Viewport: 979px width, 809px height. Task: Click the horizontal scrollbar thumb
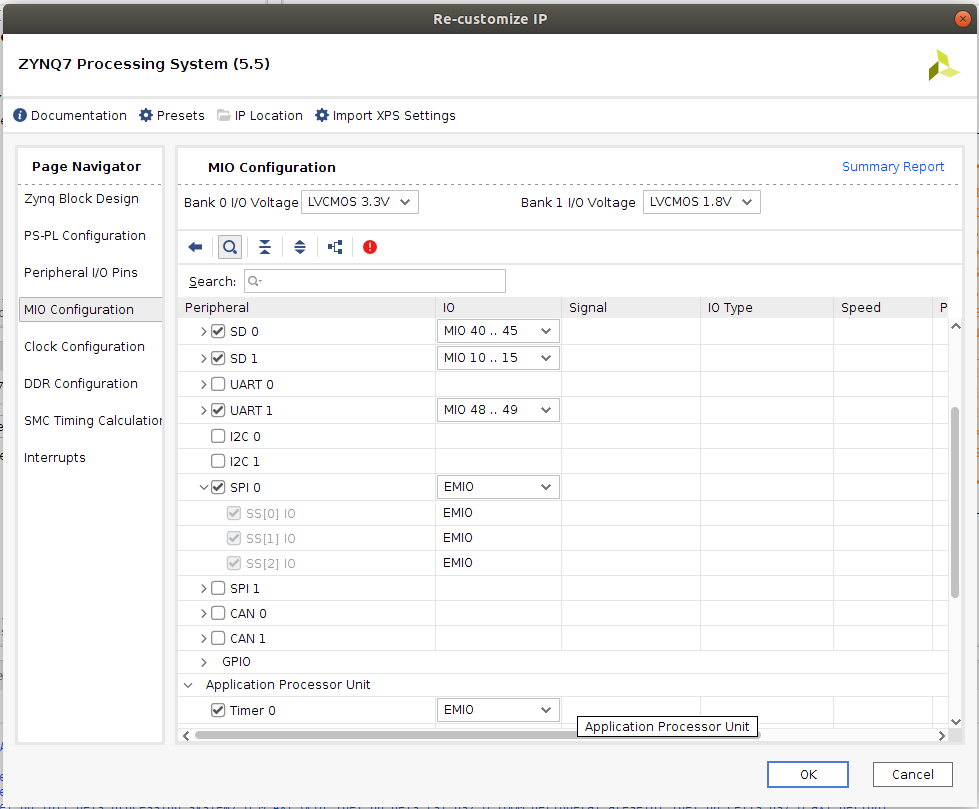[477, 735]
